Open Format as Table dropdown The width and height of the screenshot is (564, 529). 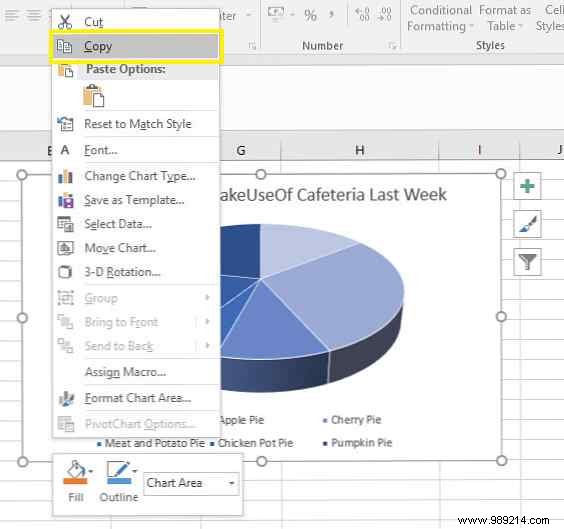(x=505, y=18)
